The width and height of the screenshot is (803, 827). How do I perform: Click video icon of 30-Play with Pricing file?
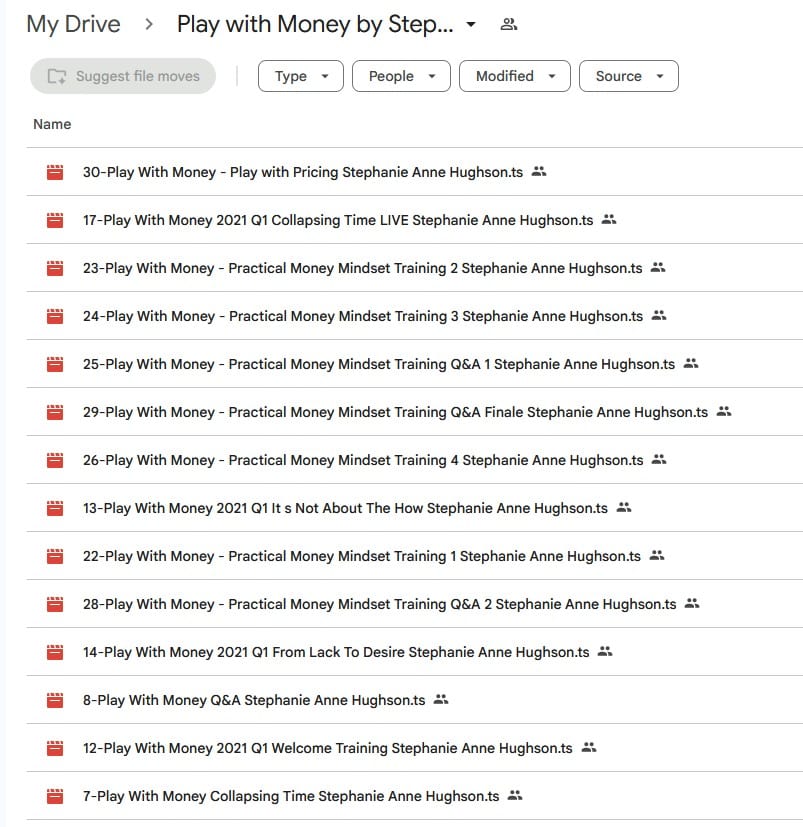(55, 172)
